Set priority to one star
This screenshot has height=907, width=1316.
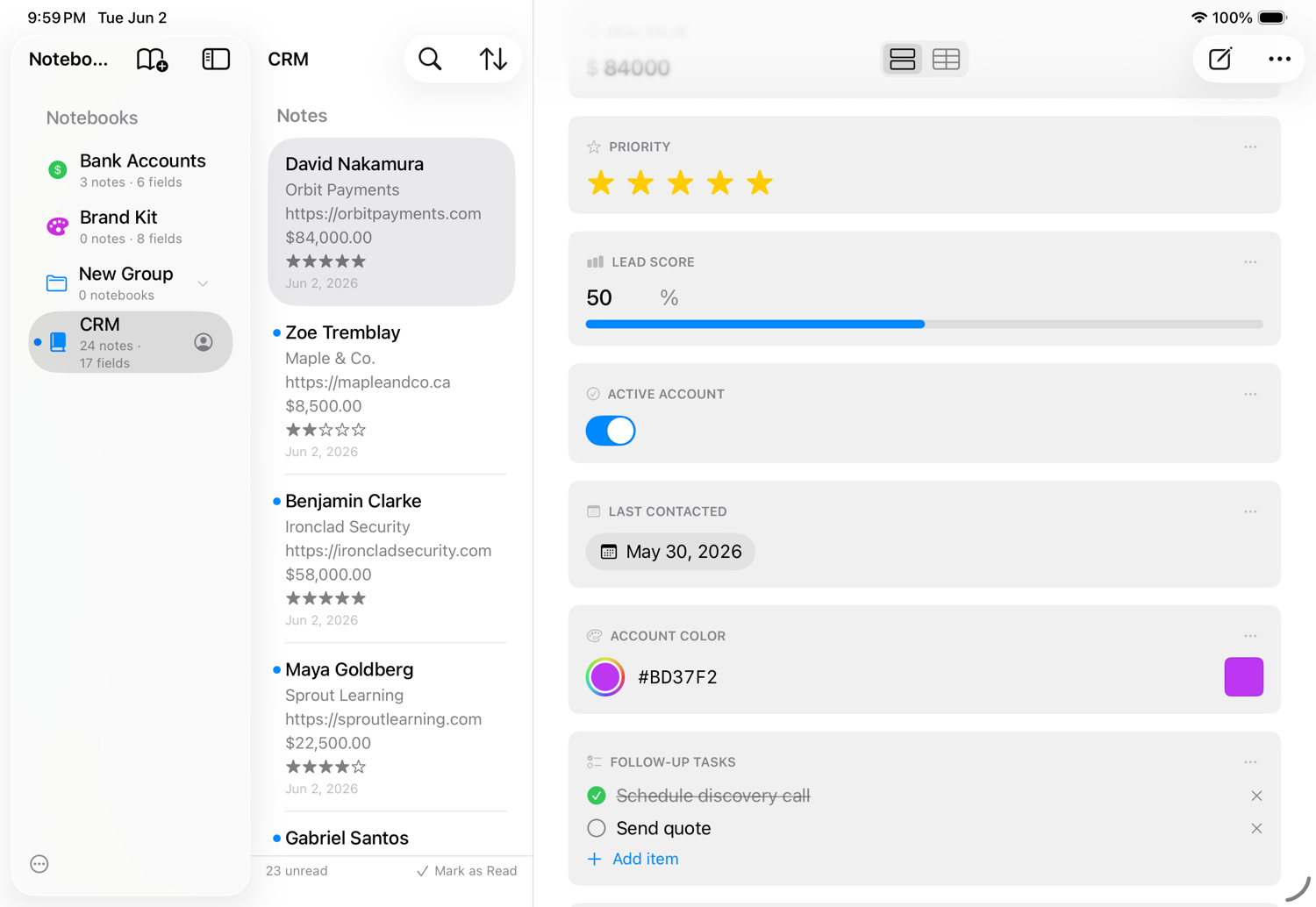(601, 183)
